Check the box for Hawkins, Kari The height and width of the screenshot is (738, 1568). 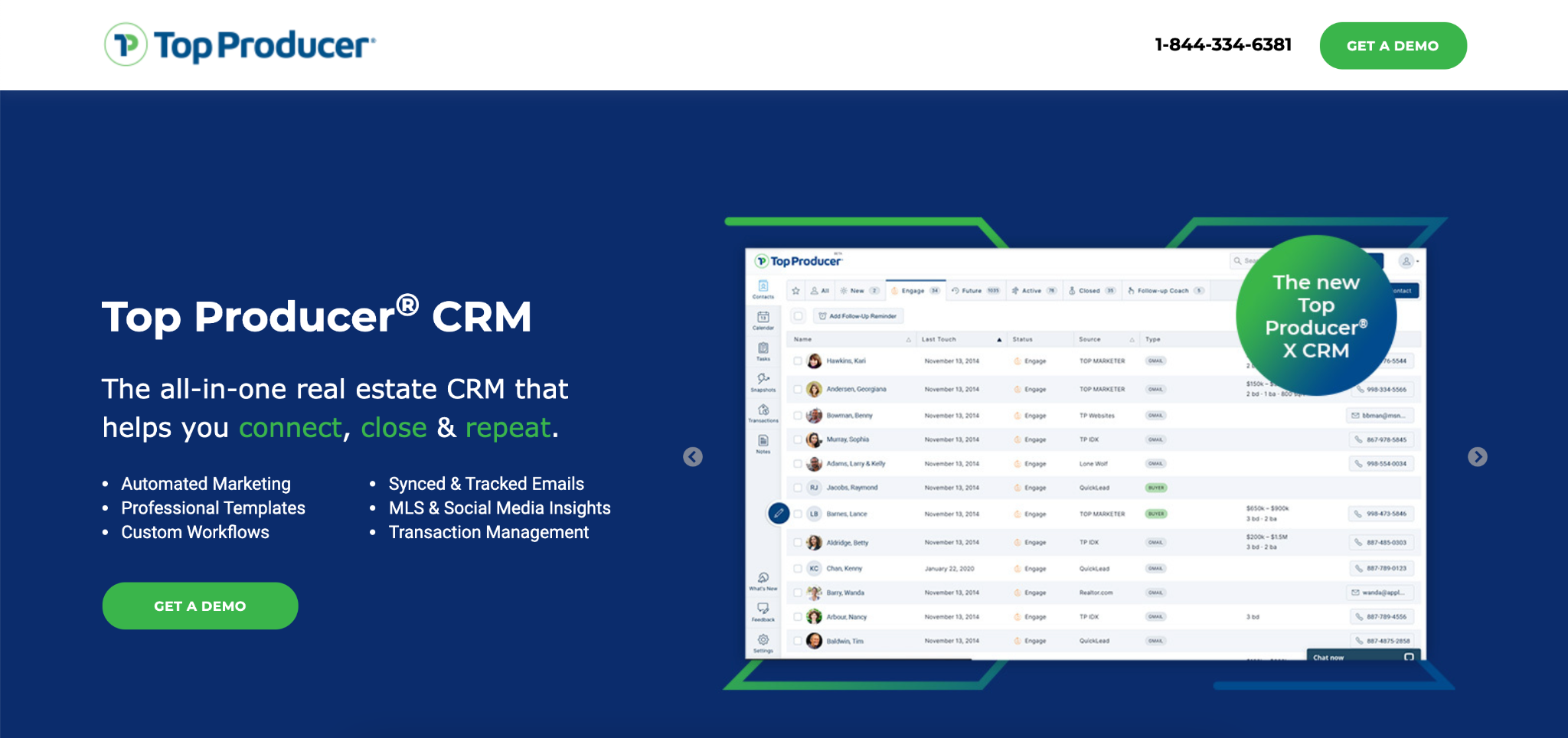(x=798, y=361)
